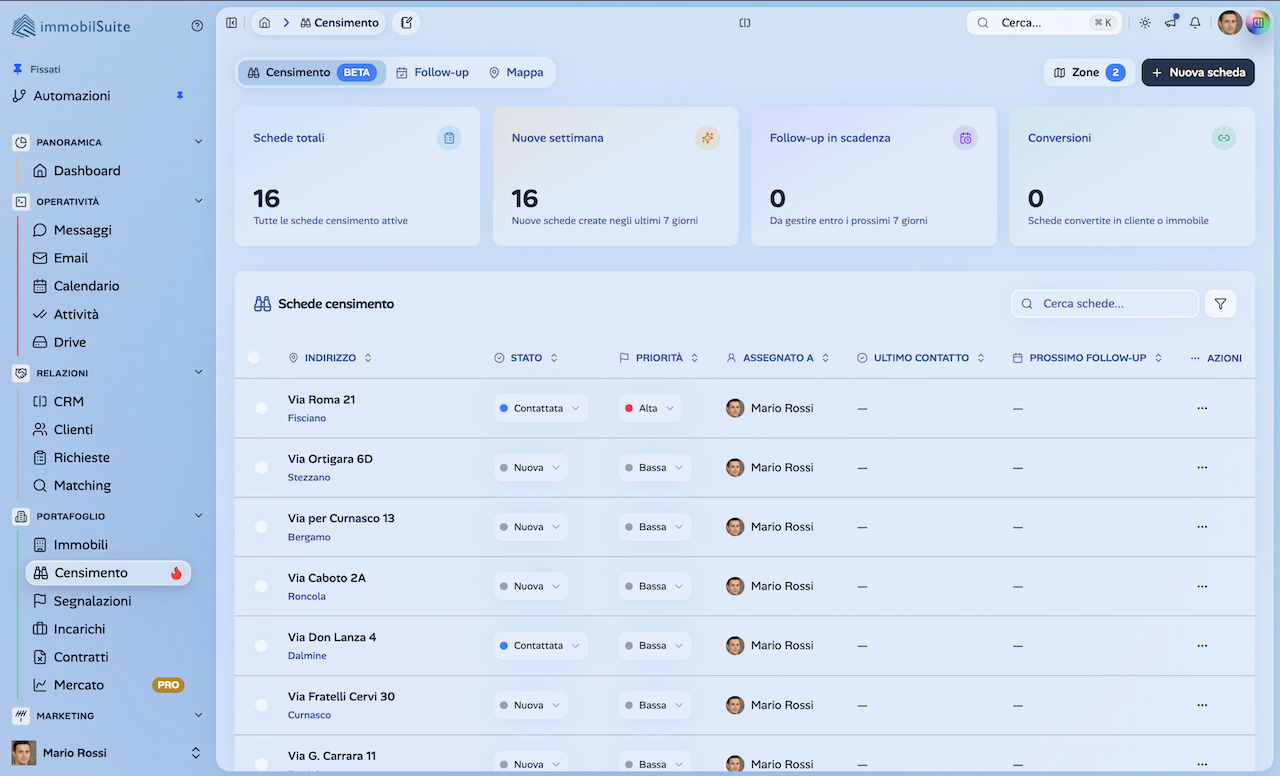Click the home icon in the breadcrumb
1280x776 pixels.
point(265,20)
